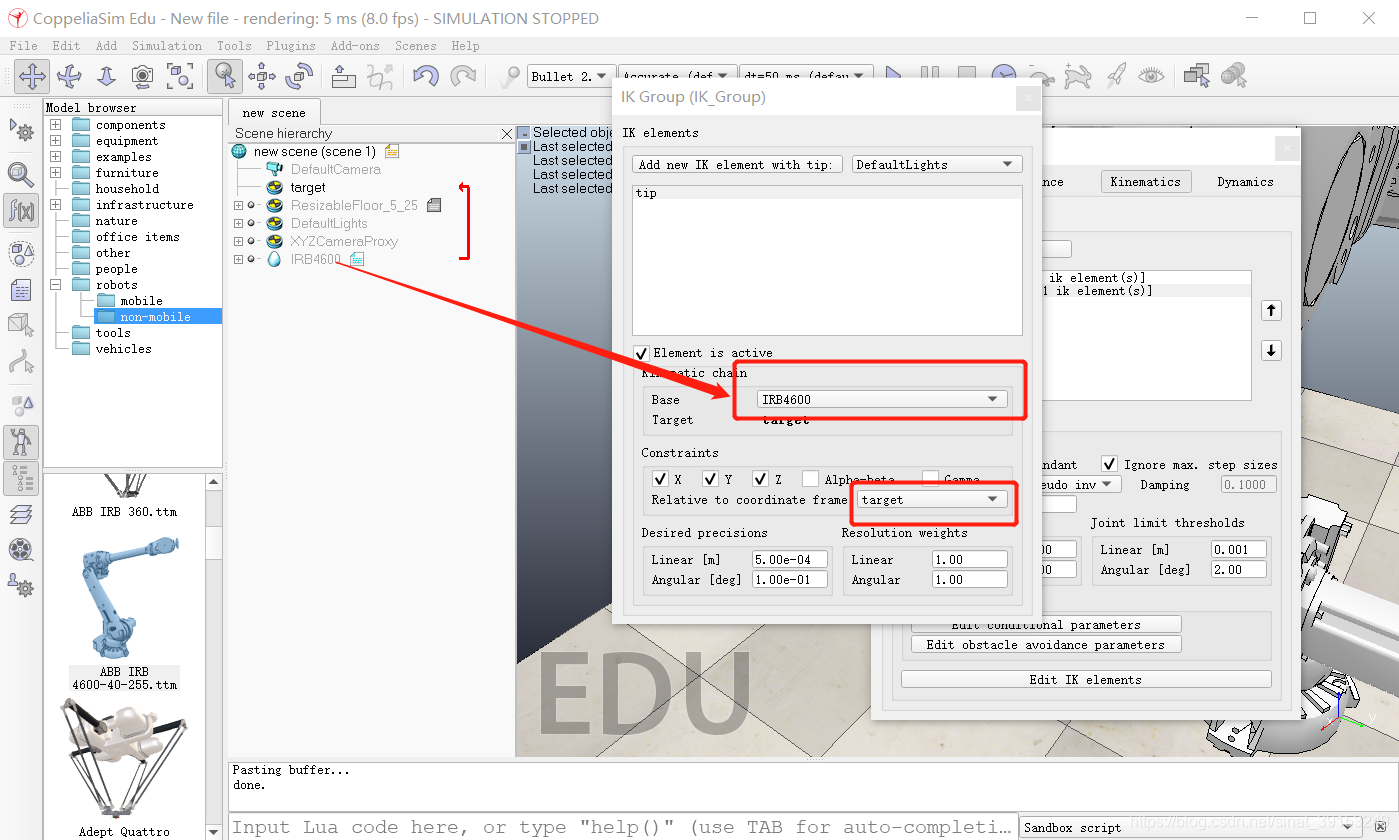Click the redo arrow in toolbar
Screen dimensions: 1399x840
point(462,76)
